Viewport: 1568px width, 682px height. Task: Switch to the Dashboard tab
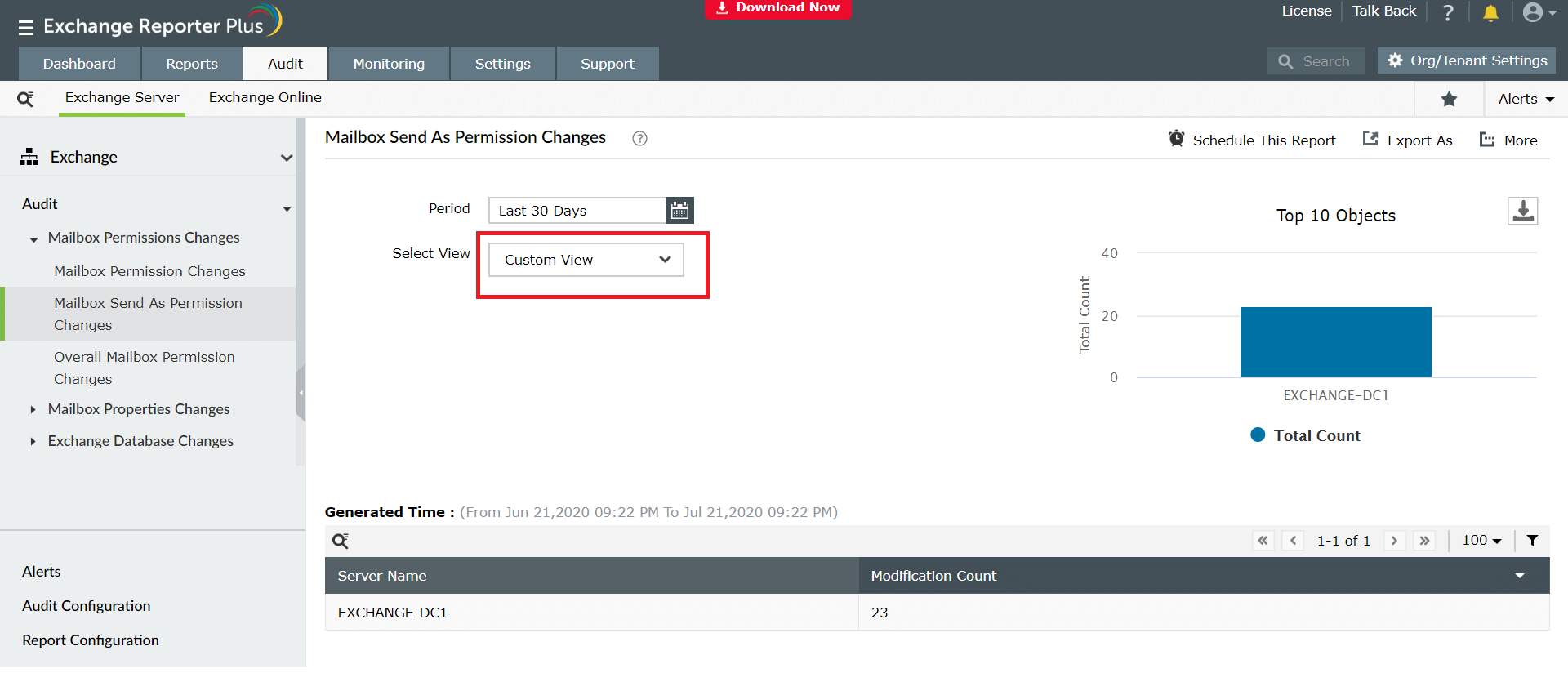(79, 64)
